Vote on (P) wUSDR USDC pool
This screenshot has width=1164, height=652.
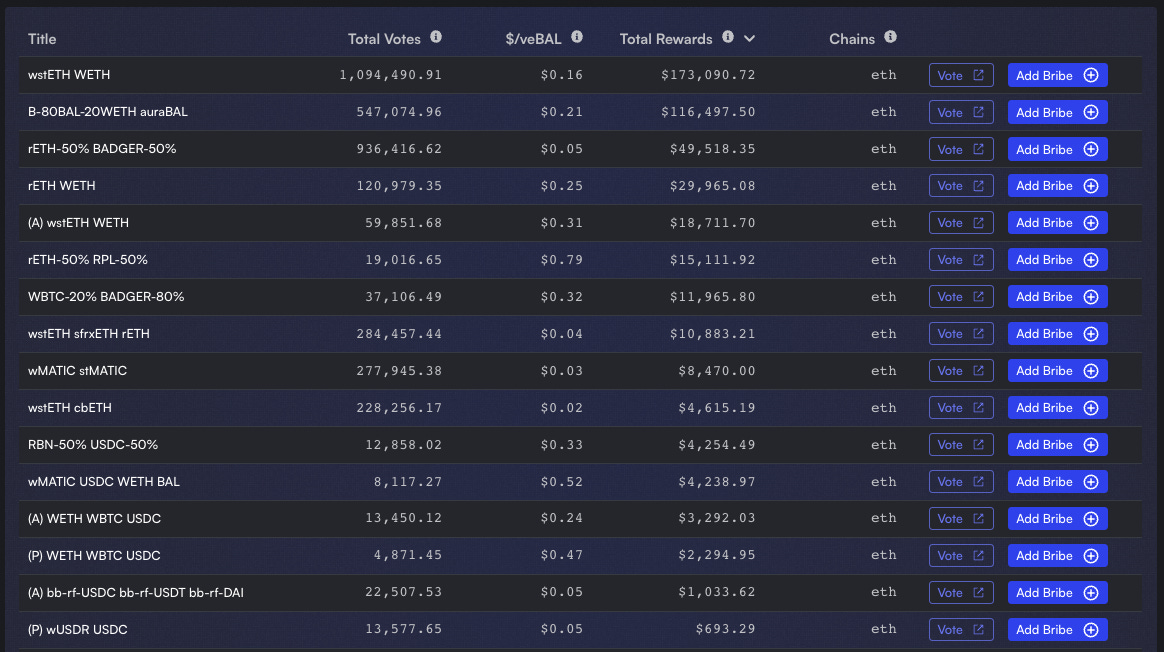961,630
